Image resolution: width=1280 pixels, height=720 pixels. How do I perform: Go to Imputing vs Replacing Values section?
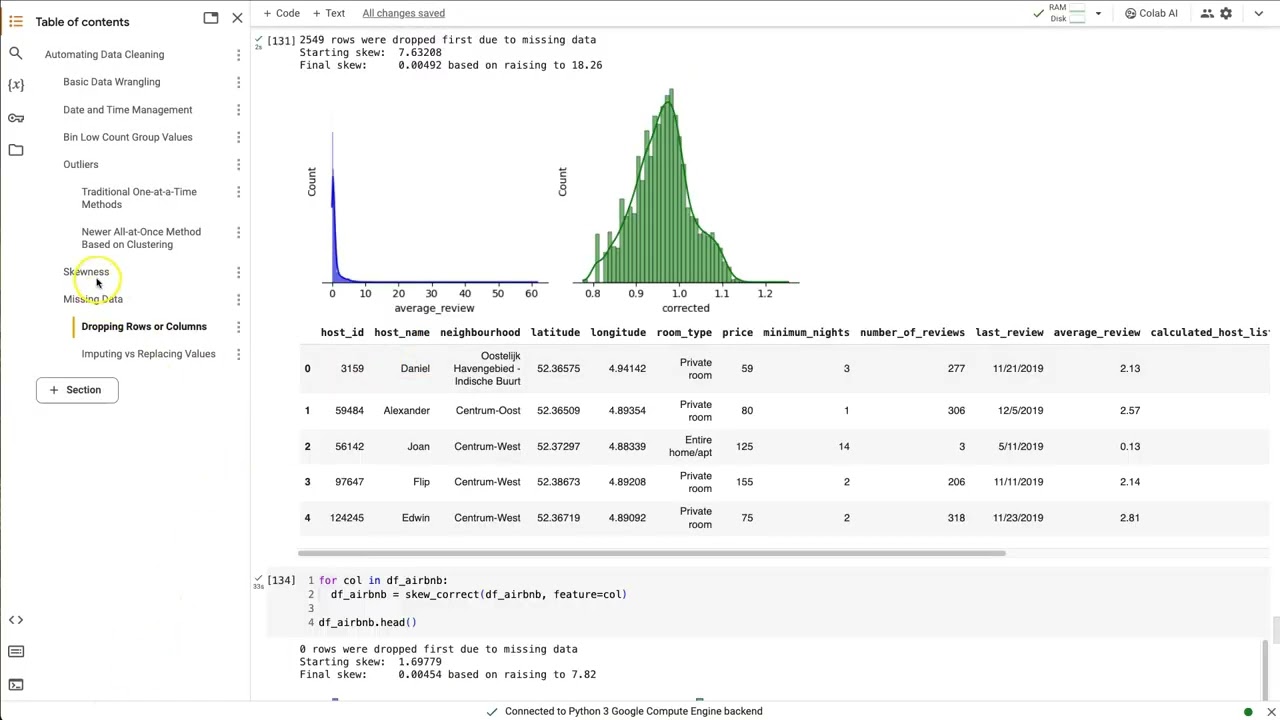click(148, 354)
